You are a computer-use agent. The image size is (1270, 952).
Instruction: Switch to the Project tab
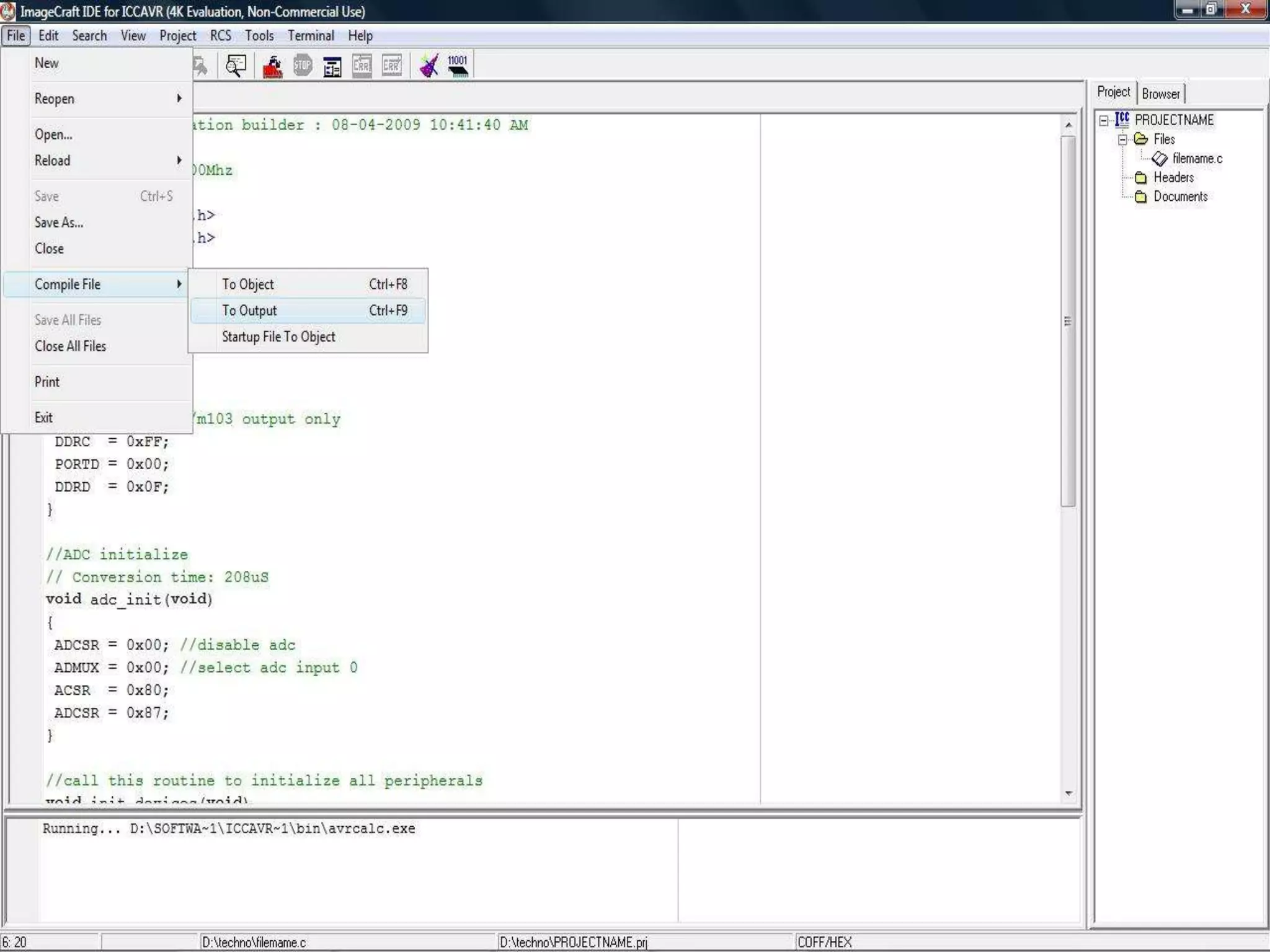[1114, 92]
